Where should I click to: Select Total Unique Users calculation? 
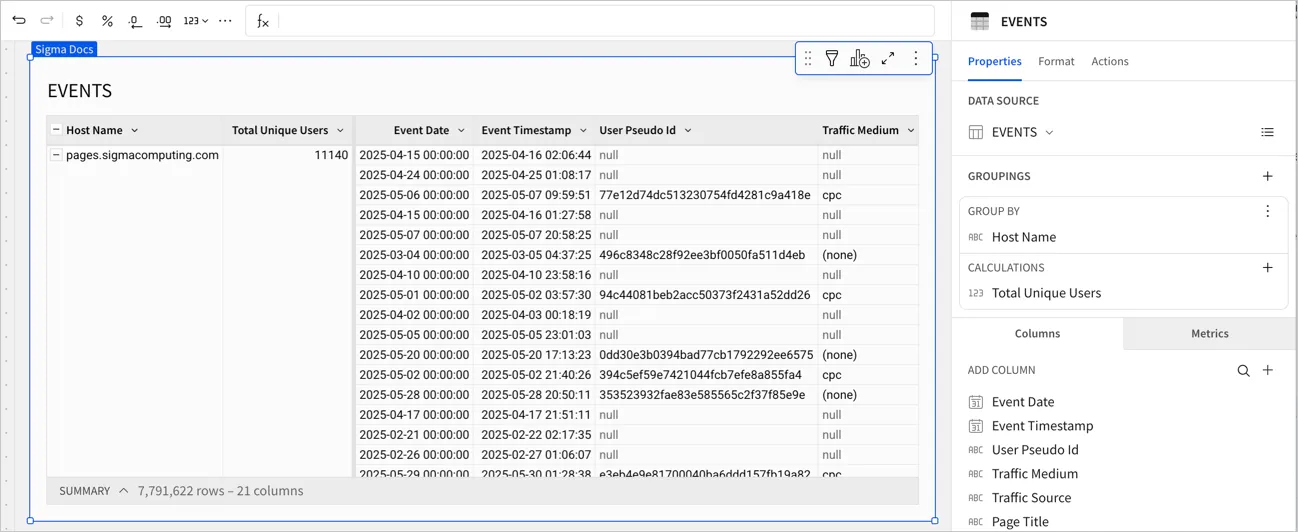click(1046, 293)
